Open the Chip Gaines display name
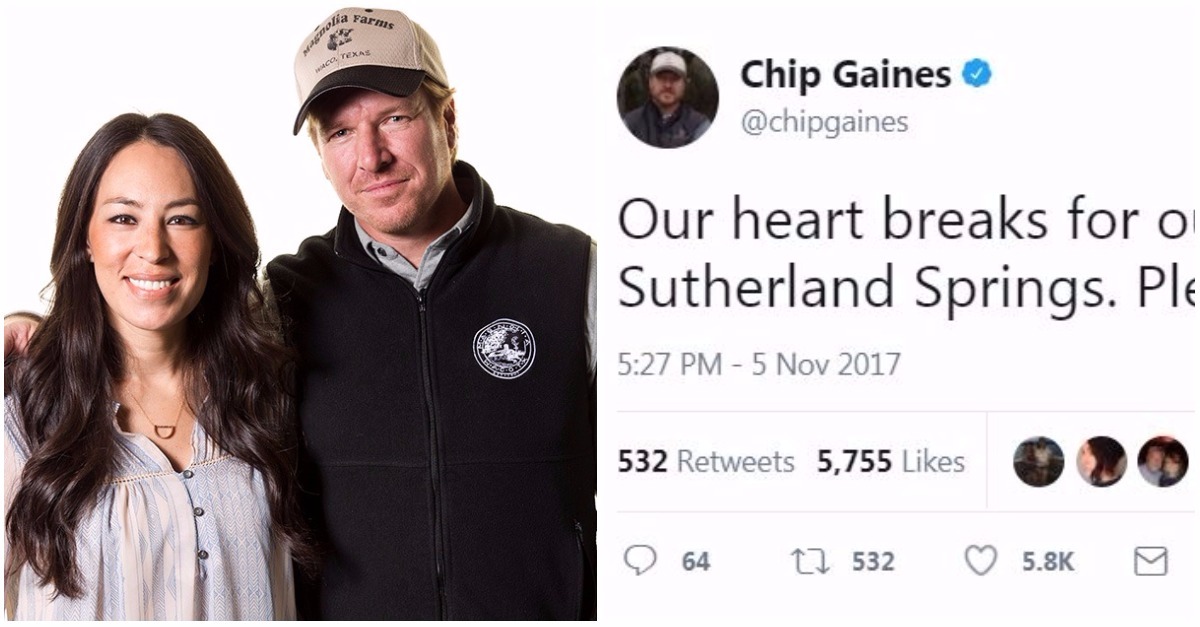 tap(846, 74)
